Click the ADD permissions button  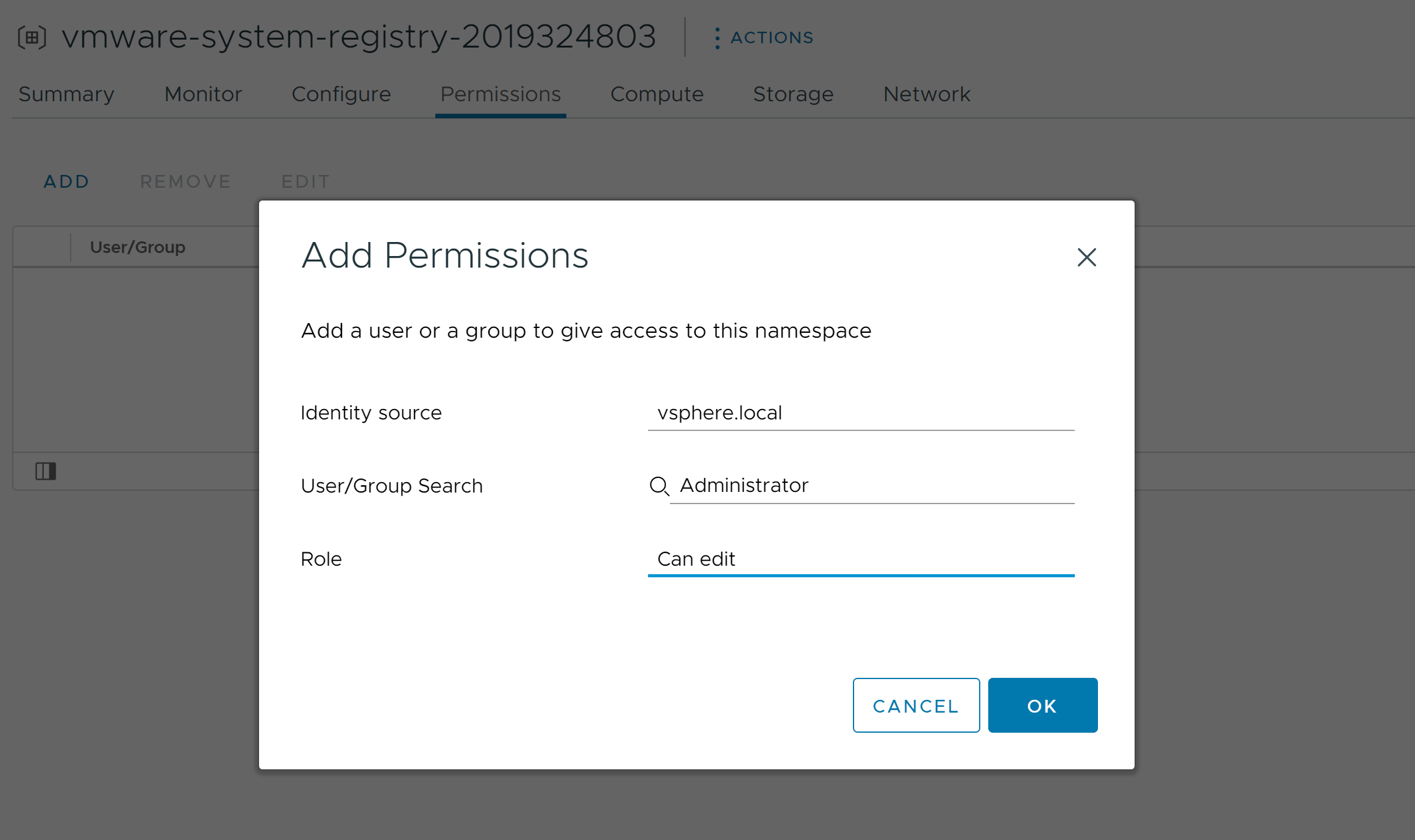tap(66, 182)
